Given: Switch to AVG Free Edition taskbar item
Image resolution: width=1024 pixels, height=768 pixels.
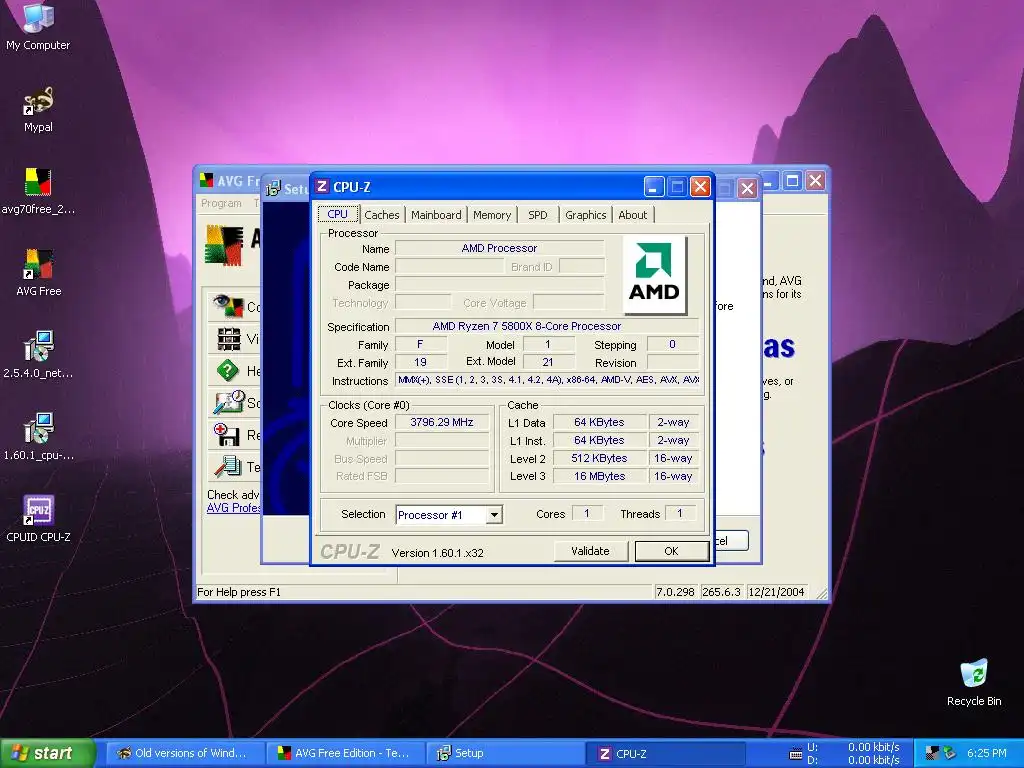Looking at the screenshot, I should click(345, 753).
